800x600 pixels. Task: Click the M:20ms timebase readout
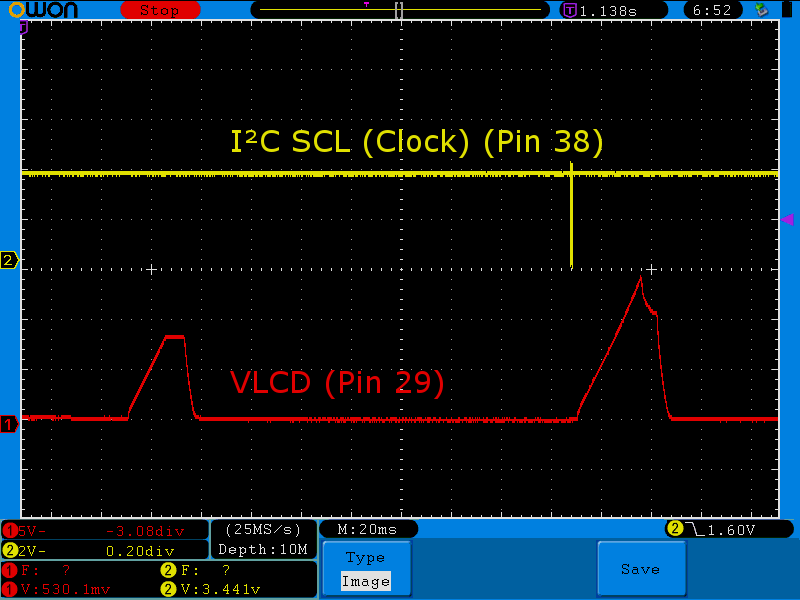pos(367,530)
